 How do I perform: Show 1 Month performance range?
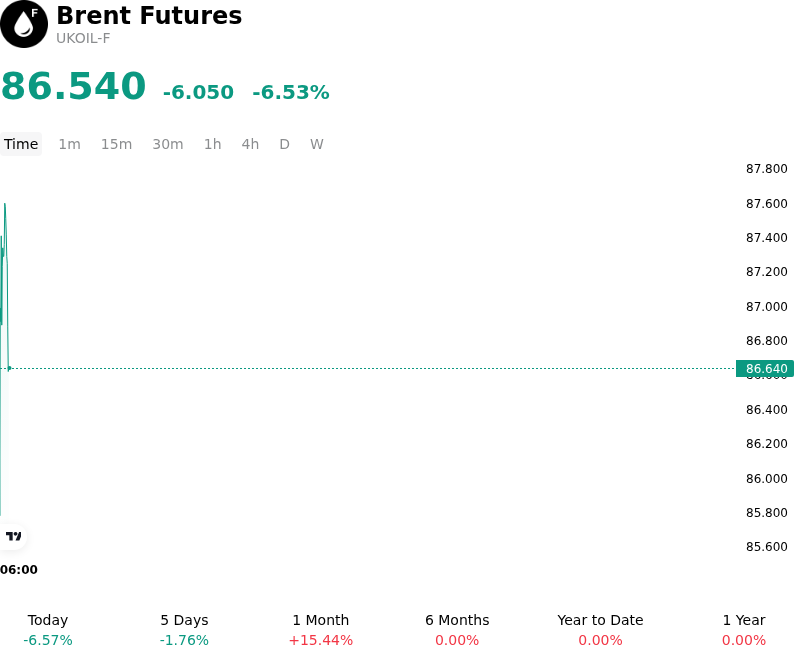coord(320,630)
